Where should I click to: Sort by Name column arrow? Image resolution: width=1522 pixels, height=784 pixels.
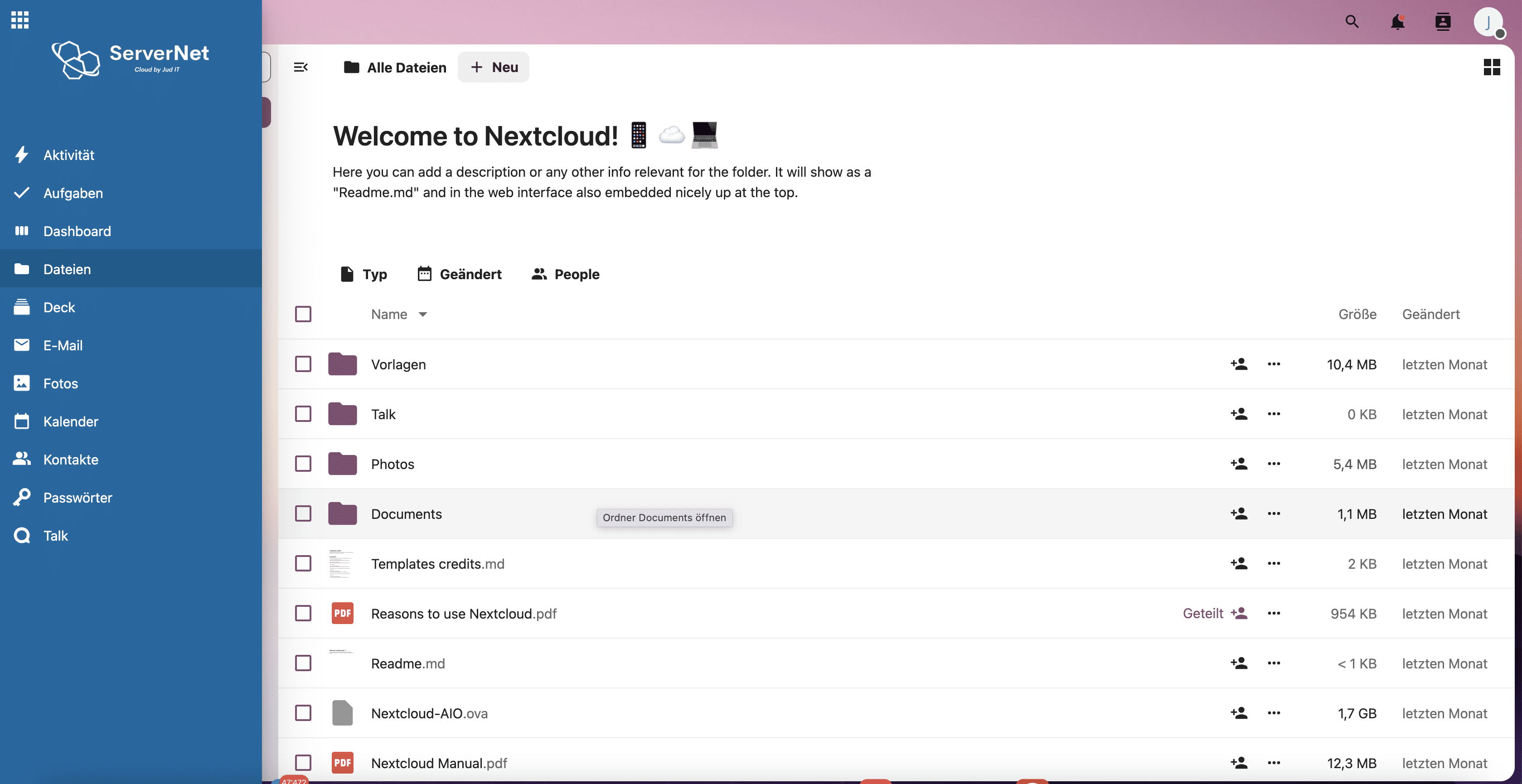(423, 315)
